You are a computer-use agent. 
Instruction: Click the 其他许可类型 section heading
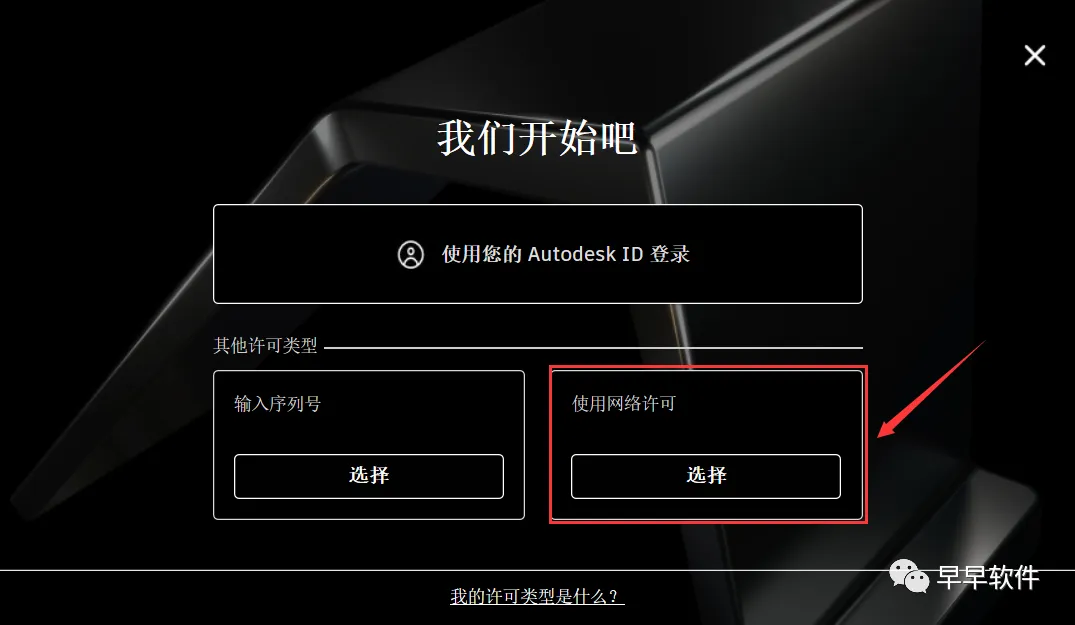[x=265, y=345]
